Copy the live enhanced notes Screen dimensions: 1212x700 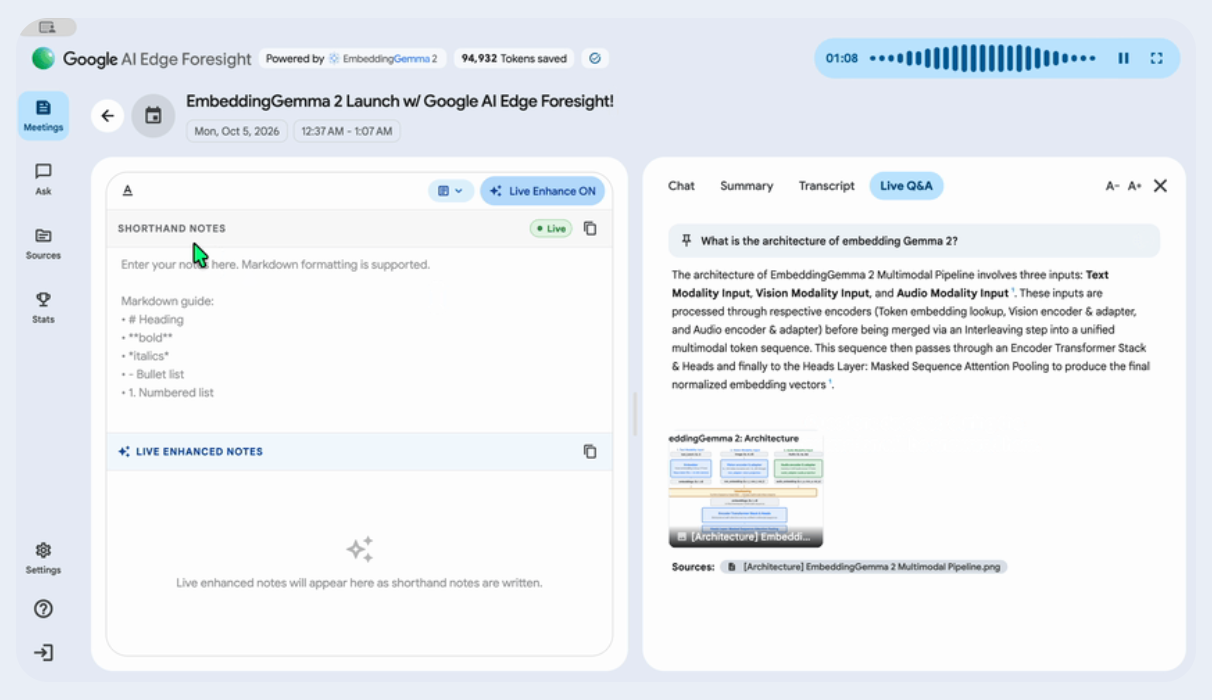click(x=590, y=451)
